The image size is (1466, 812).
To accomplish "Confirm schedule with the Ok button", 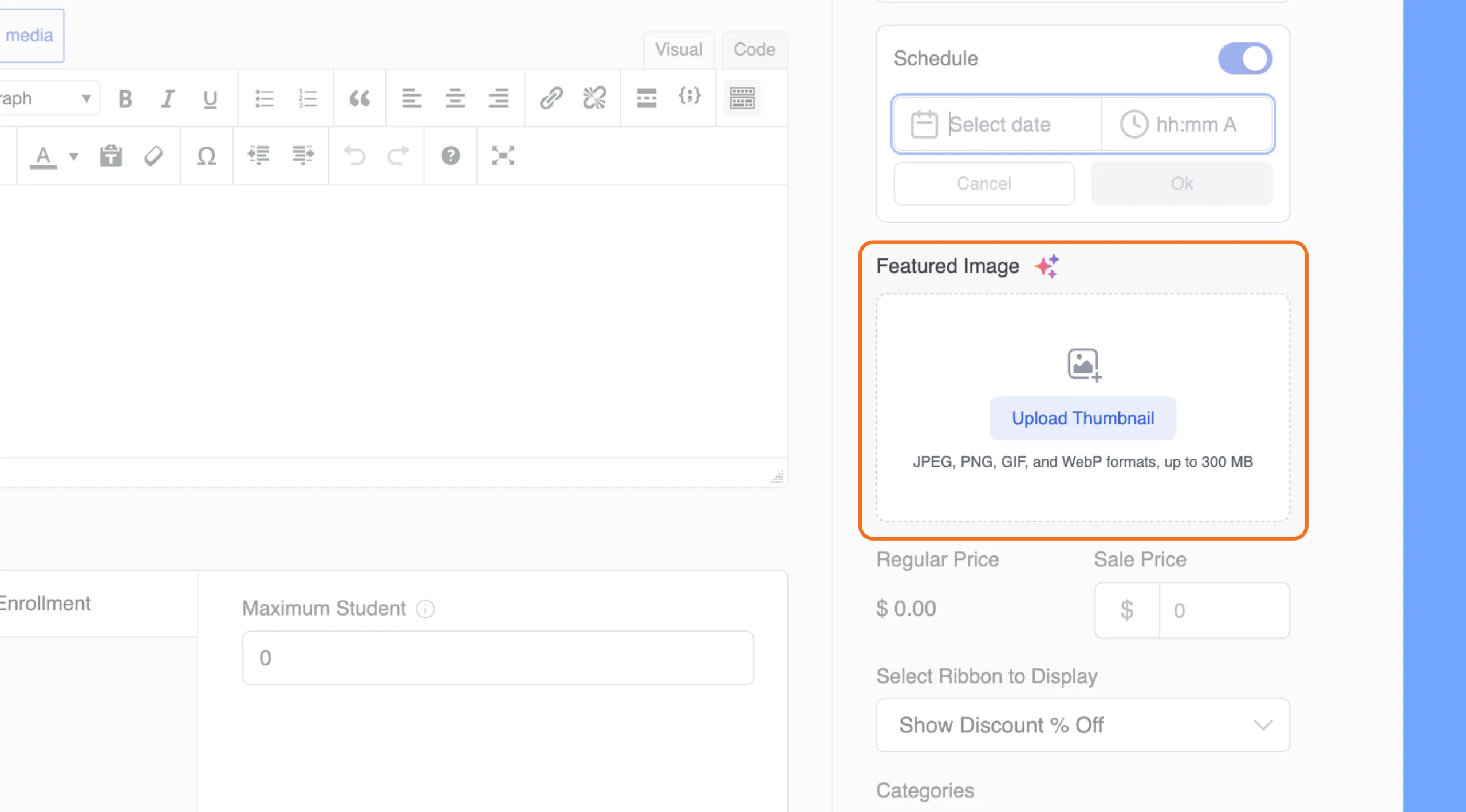I will (x=1181, y=184).
